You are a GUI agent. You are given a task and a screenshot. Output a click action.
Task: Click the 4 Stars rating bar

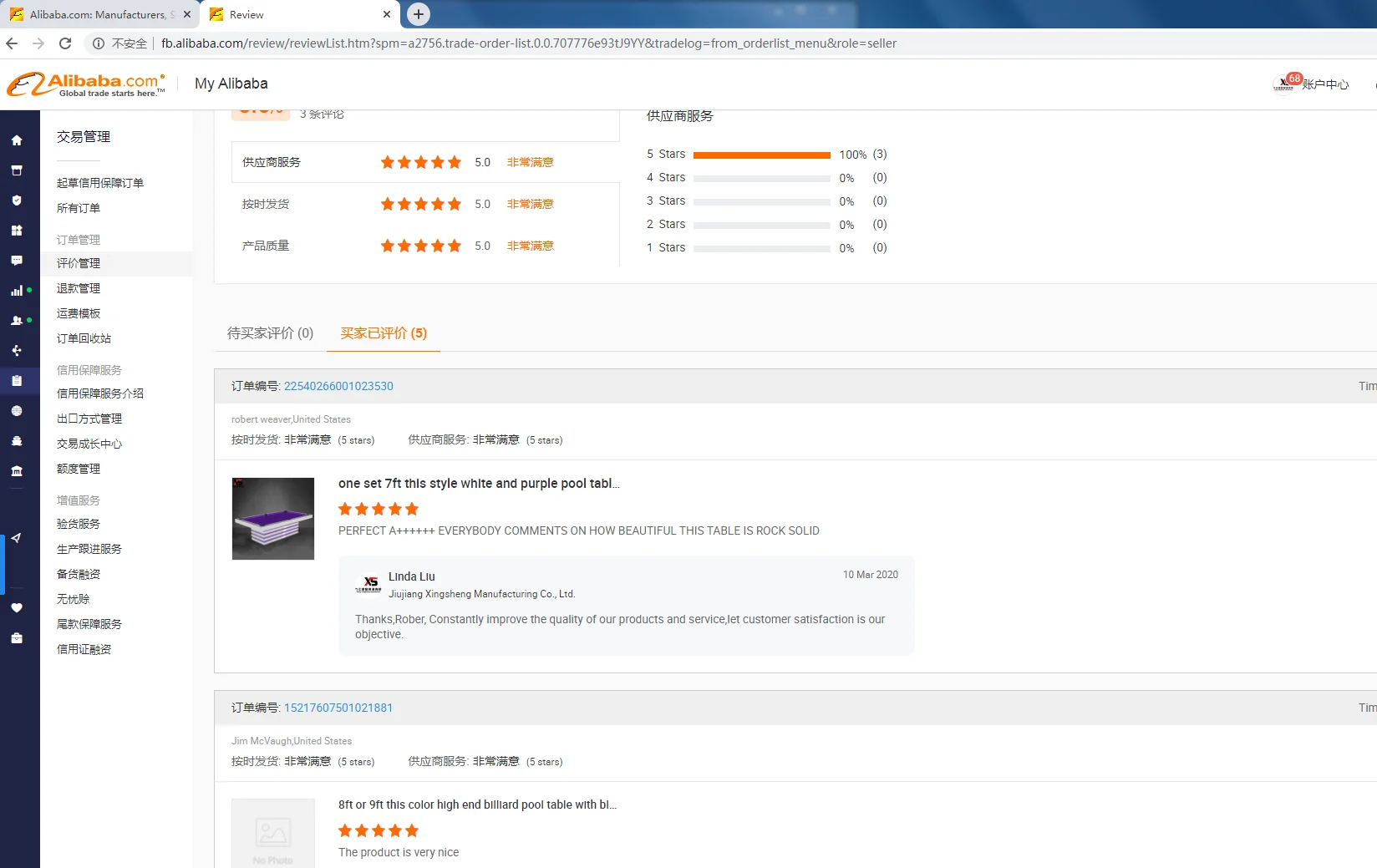pos(762,178)
